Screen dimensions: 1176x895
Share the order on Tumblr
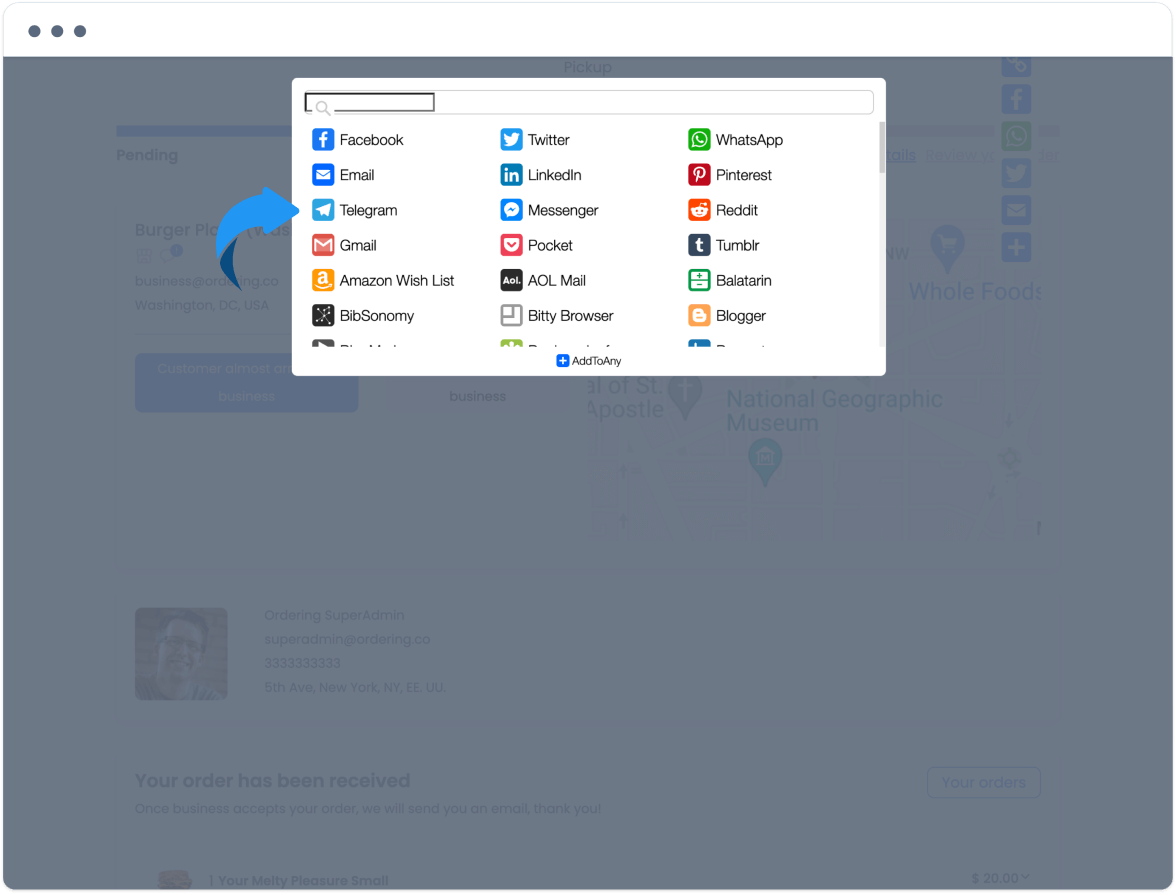[x=724, y=245]
